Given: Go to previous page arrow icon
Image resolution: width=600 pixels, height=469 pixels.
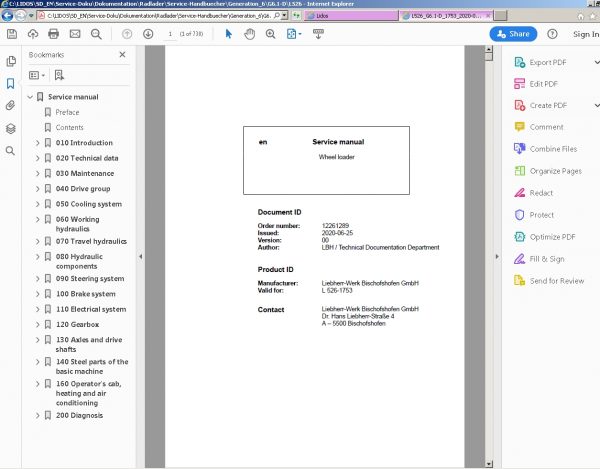Looking at the screenshot, I should click(x=127, y=34).
